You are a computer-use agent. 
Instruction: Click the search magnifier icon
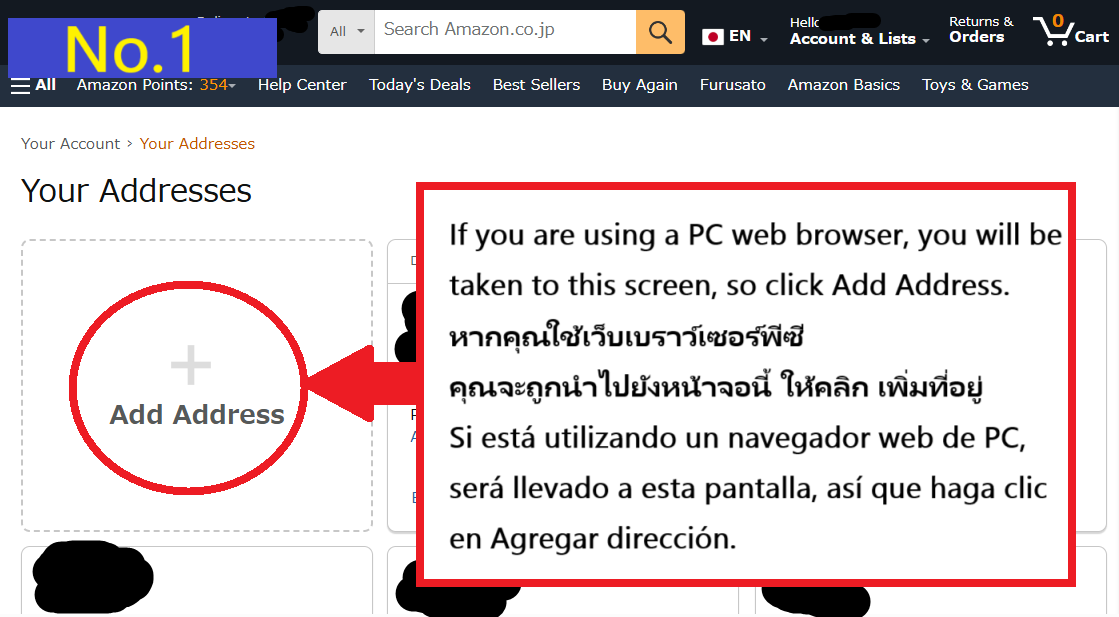tap(660, 32)
